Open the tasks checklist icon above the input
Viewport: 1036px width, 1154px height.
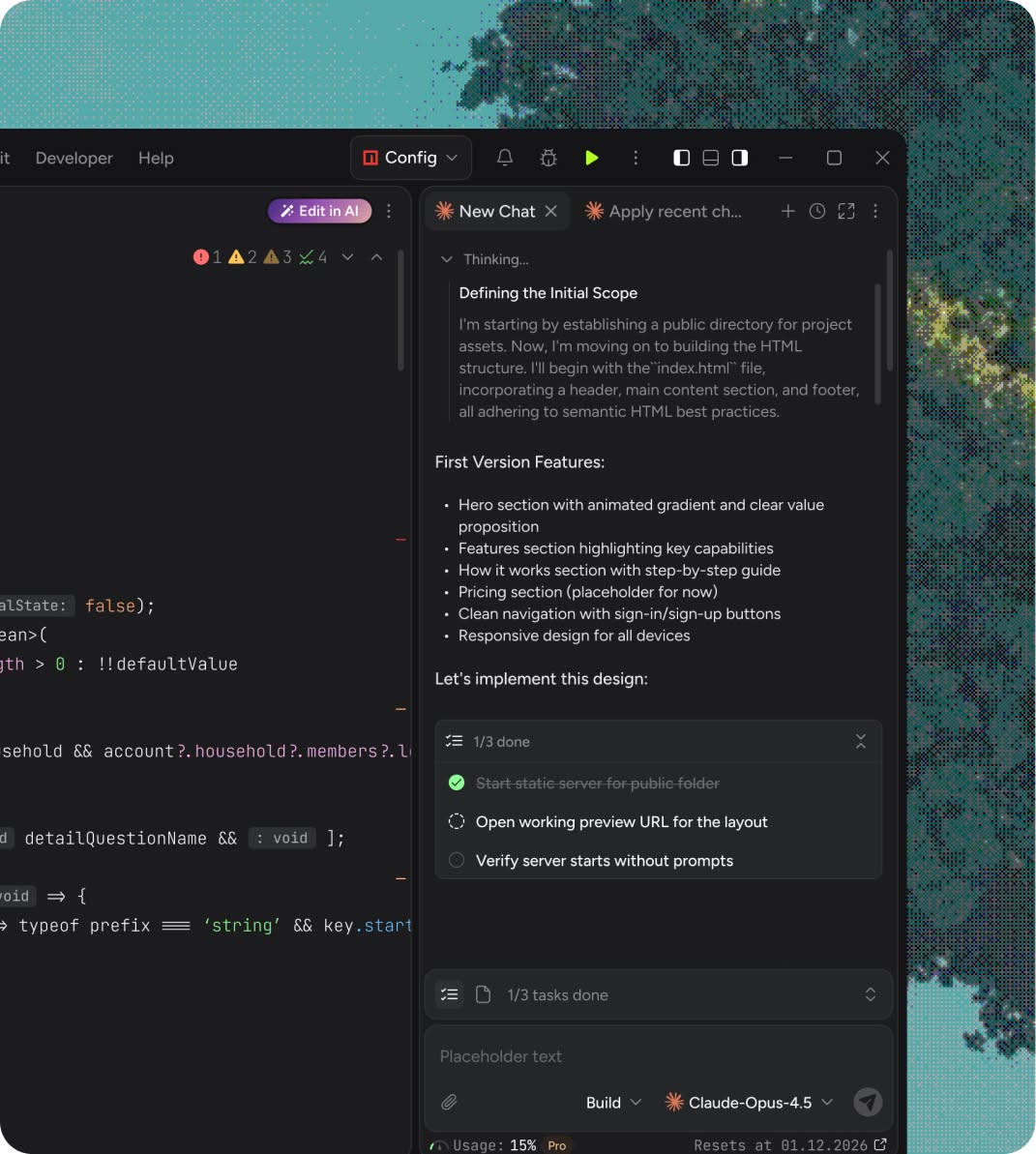[448, 993]
